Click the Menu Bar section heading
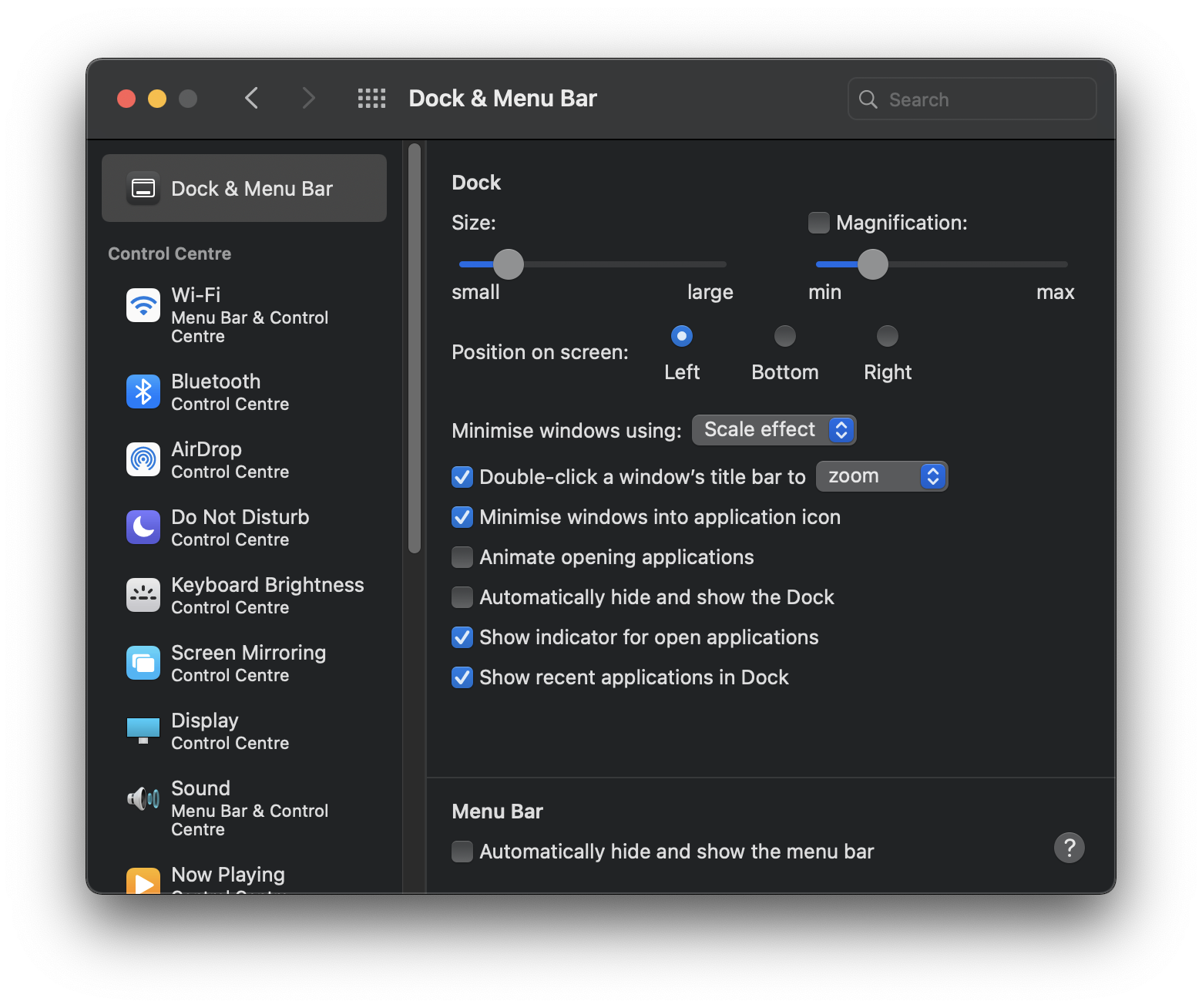The height and width of the screenshot is (1008, 1202). [x=498, y=811]
